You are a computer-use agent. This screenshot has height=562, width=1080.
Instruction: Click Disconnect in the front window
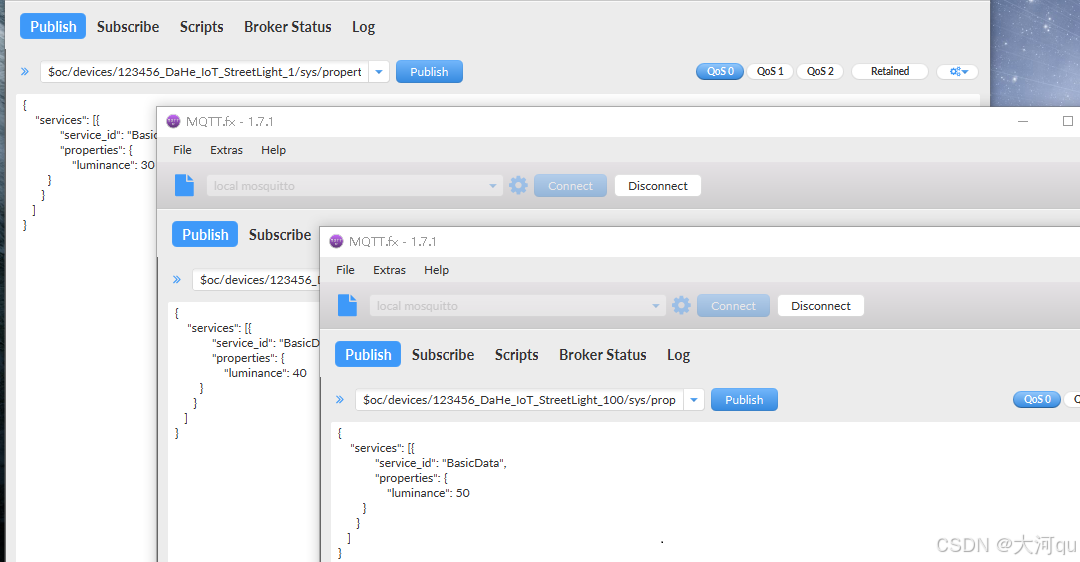(x=820, y=306)
